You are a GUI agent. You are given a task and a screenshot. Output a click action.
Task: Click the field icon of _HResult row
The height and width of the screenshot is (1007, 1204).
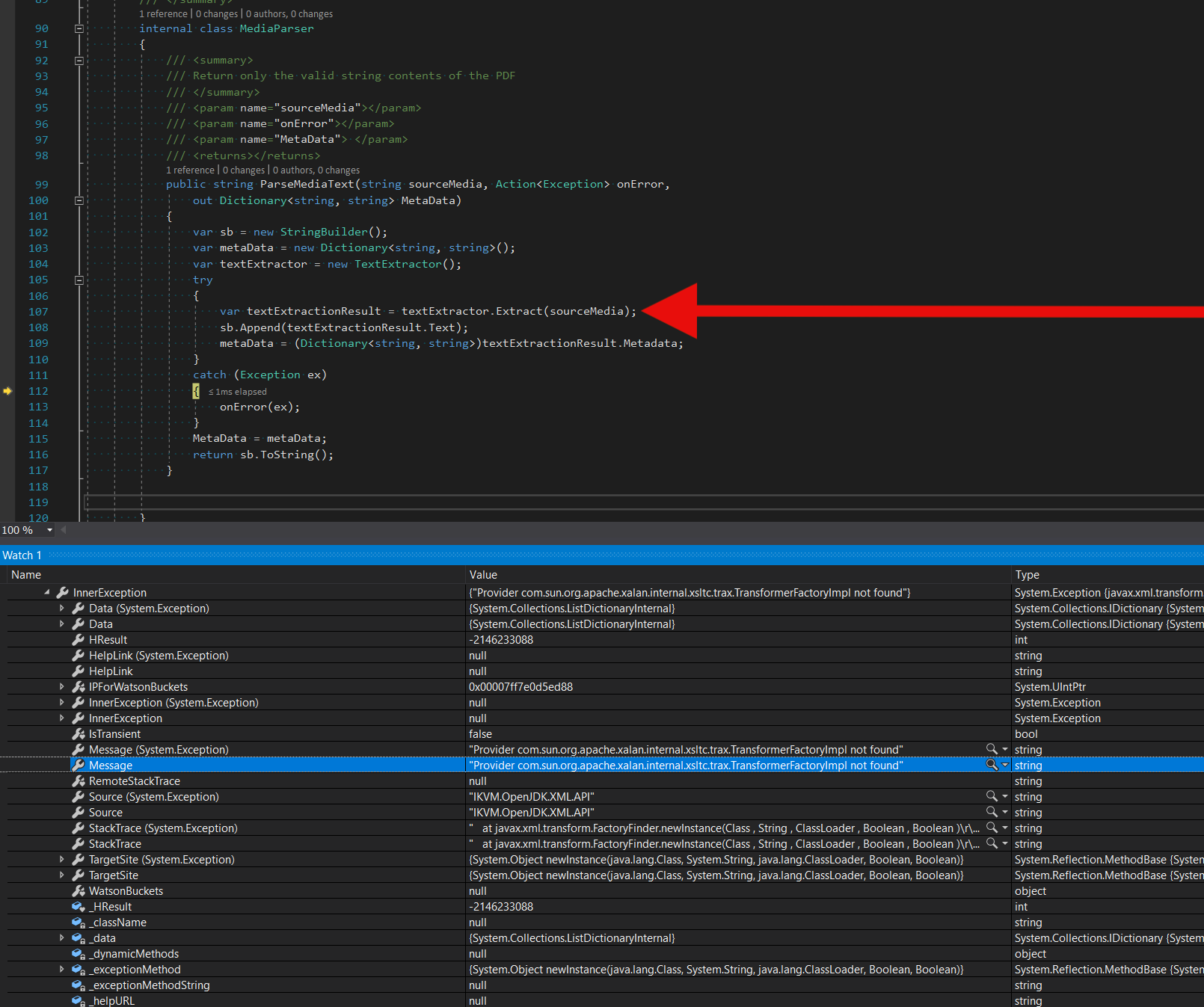(x=78, y=907)
